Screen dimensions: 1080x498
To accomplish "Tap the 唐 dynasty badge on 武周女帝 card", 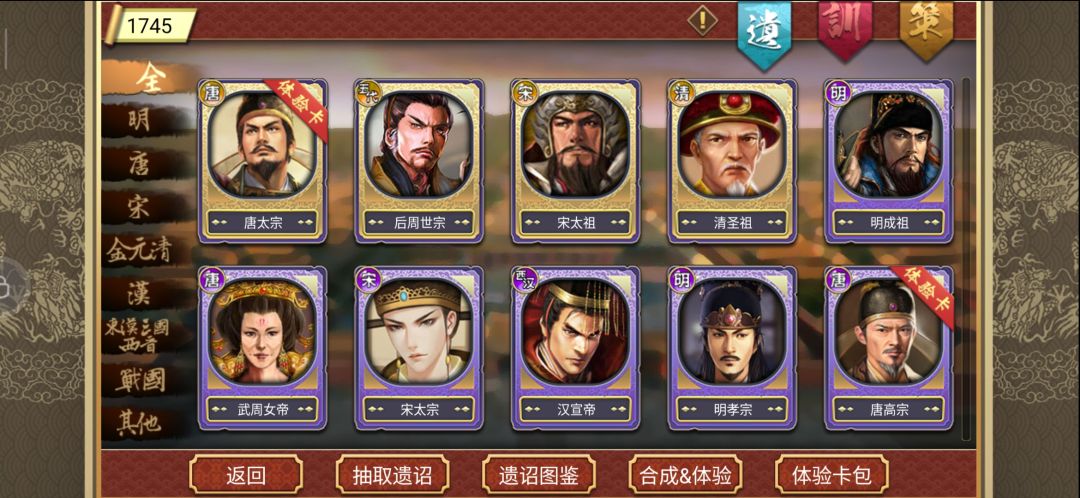I will [x=211, y=280].
